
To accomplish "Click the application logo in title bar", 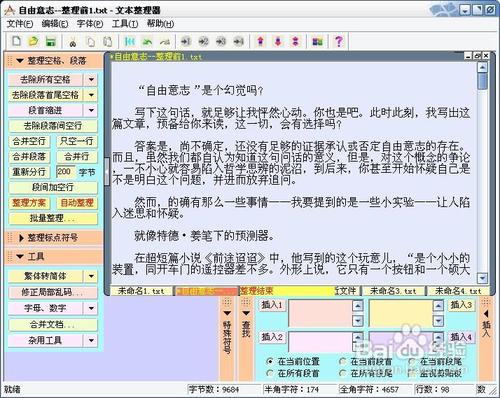I will [x=9, y=10].
